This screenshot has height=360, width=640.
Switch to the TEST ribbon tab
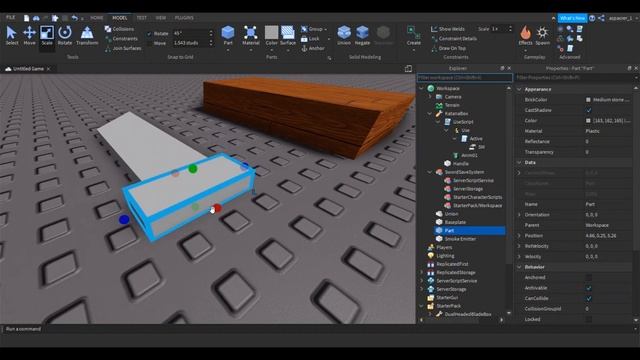(x=141, y=18)
